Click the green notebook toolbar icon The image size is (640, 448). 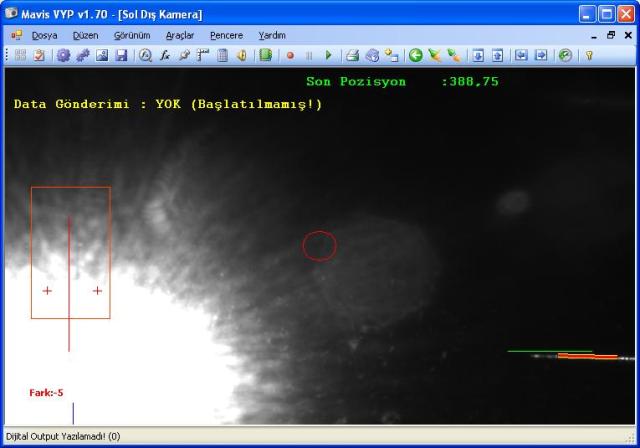click(266, 55)
